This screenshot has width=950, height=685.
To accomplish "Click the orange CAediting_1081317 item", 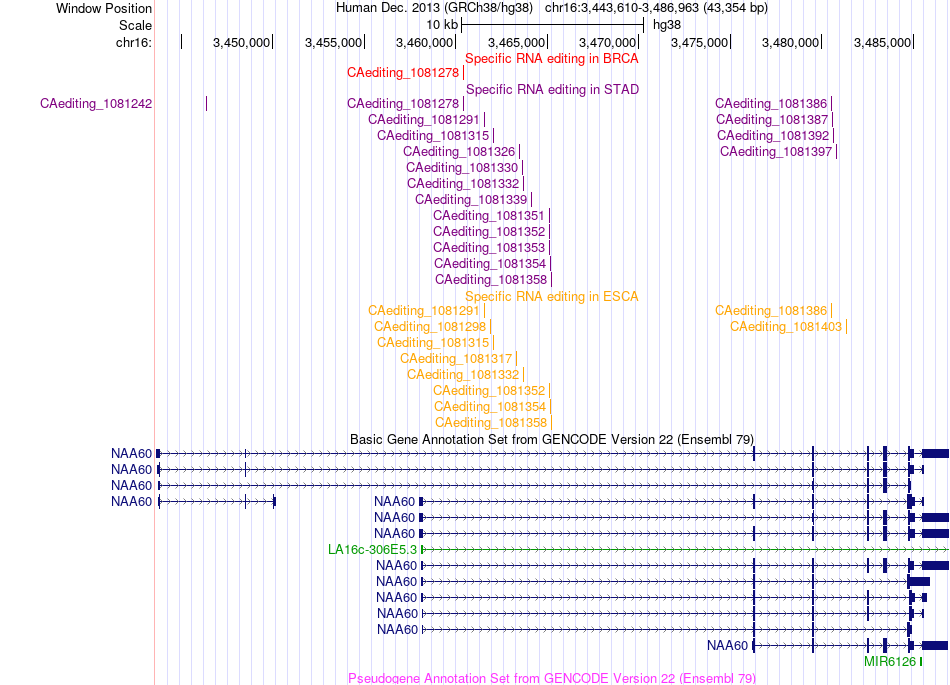I will click(456, 359).
